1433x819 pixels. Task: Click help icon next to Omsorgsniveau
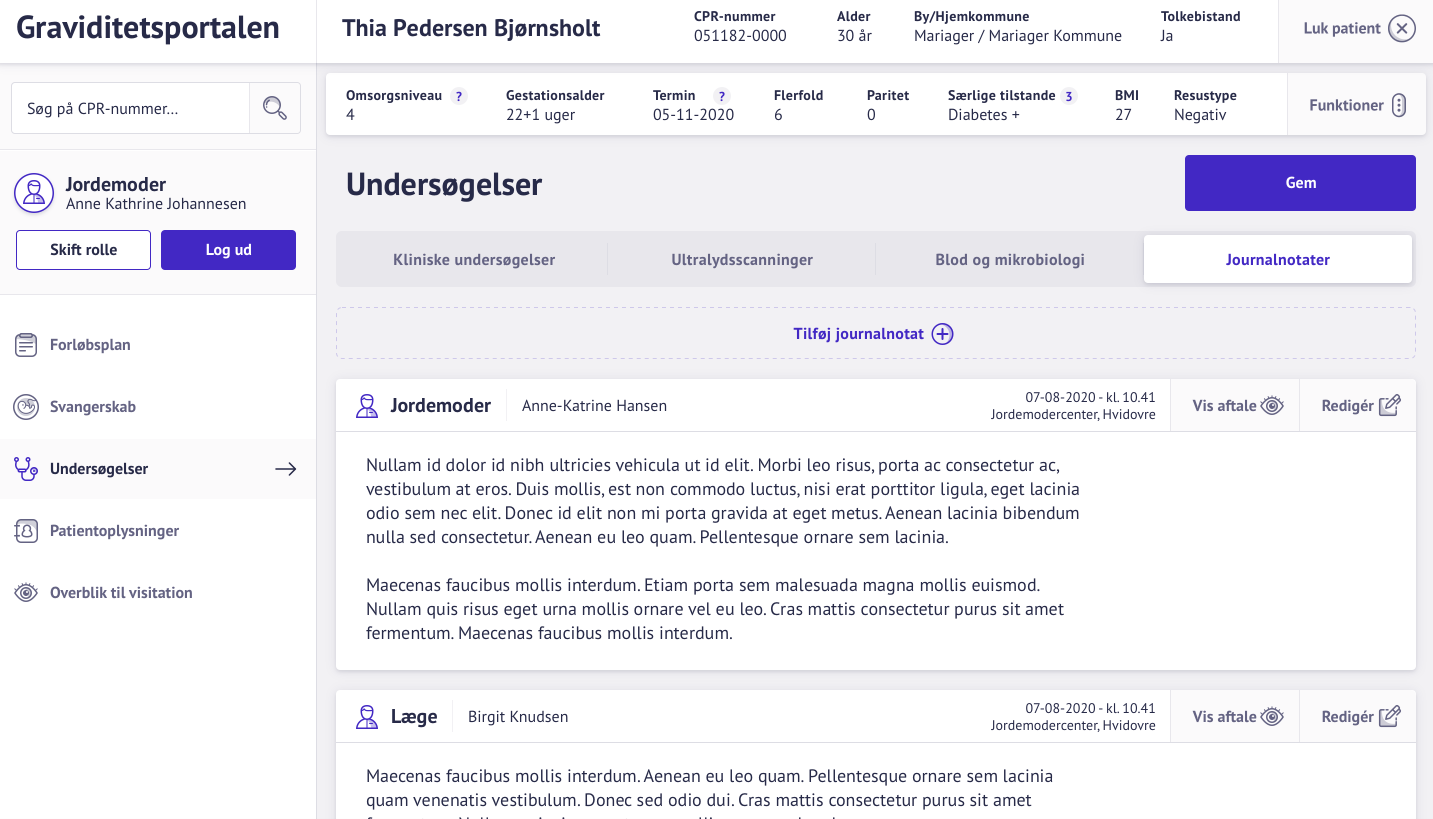point(459,96)
